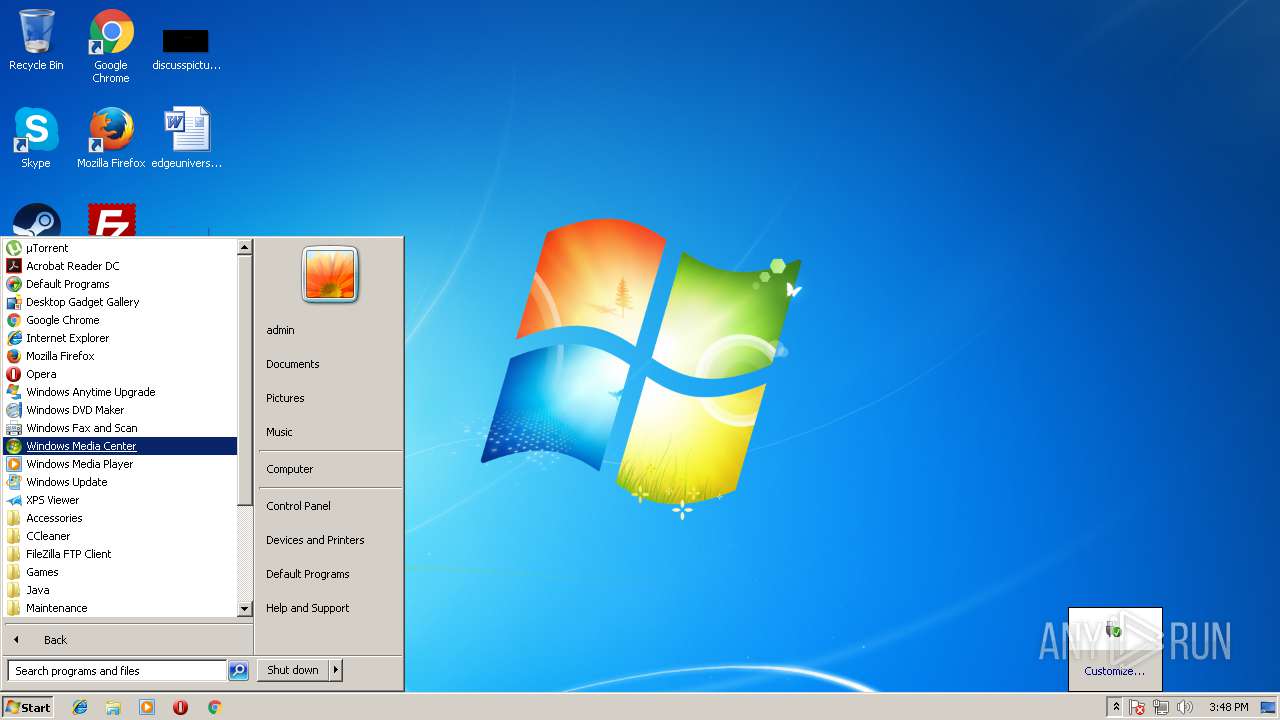Screen dimensions: 1280x720
Task: Open the Action Center flag tray icon
Action: [1138, 707]
